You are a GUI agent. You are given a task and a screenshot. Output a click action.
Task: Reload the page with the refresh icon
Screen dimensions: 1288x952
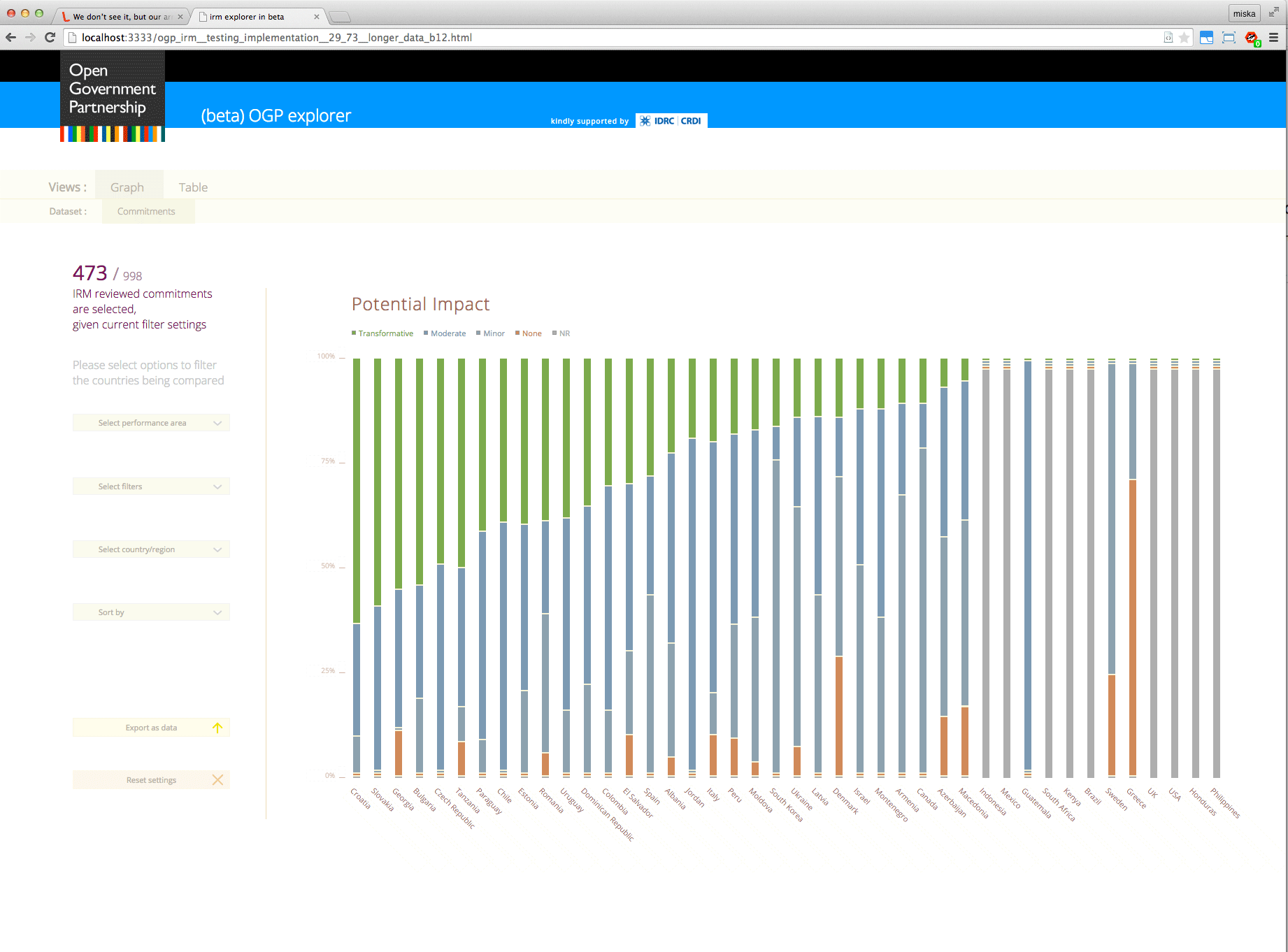pyautogui.click(x=50, y=38)
